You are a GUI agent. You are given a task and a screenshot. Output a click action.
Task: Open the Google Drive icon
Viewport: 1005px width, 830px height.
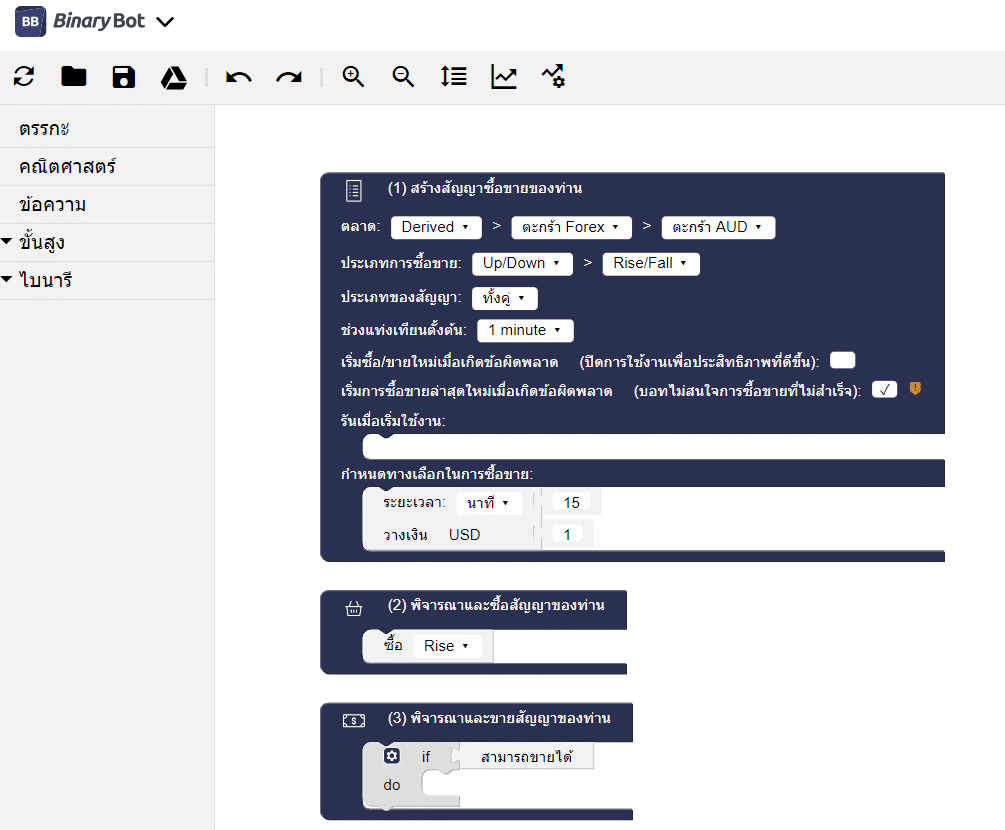[x=174, y=77]
